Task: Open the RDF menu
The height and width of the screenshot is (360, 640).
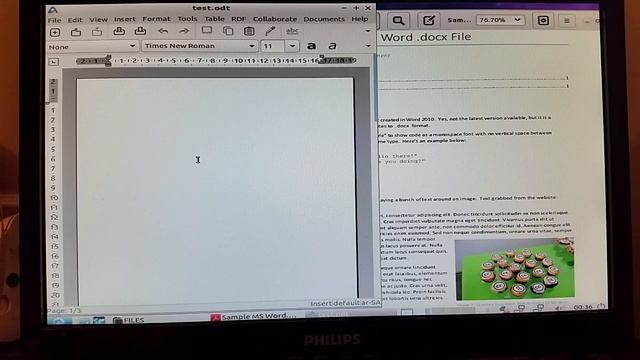Action: click(238, 19)
